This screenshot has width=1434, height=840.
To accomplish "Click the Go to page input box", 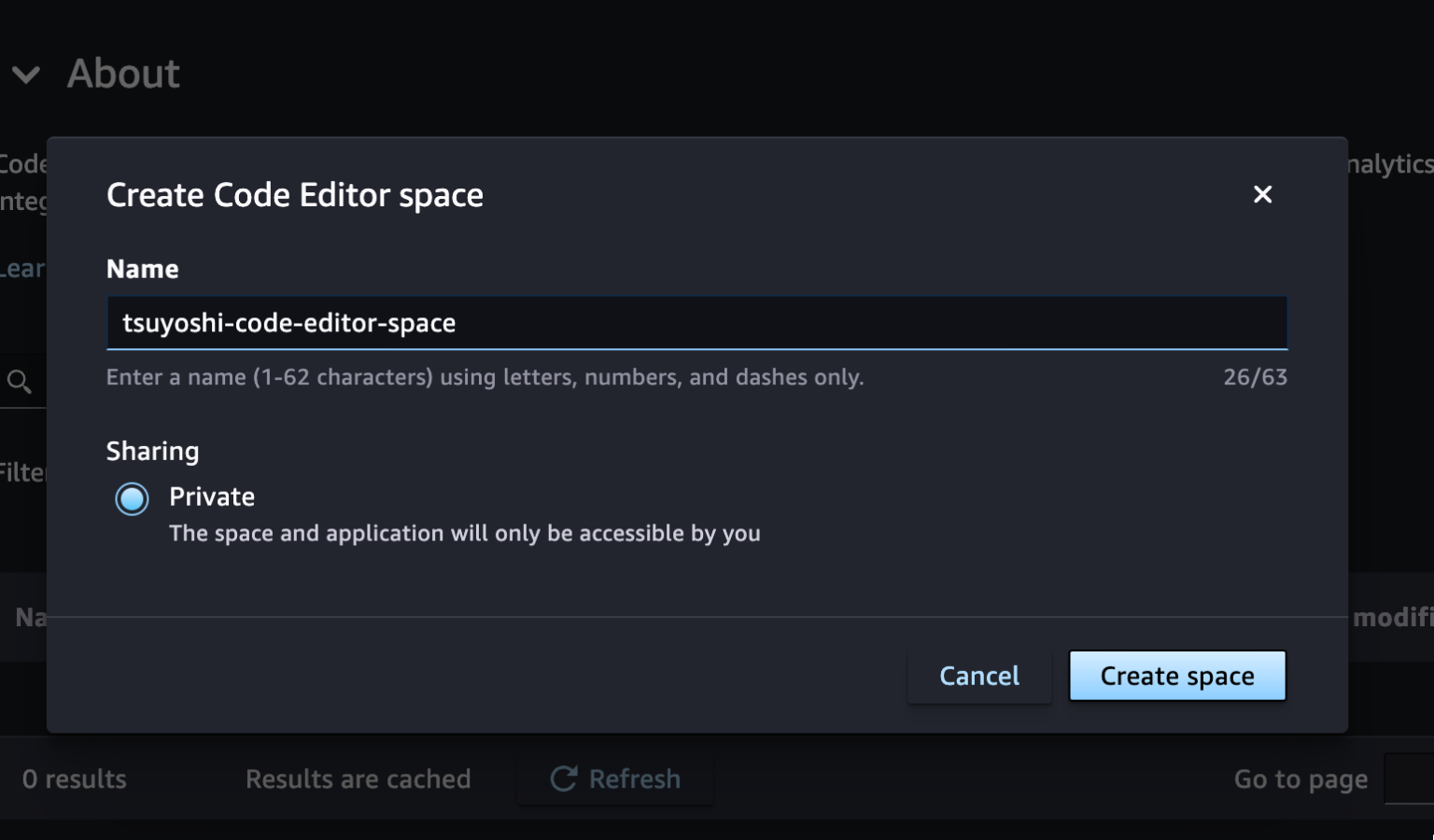I will 1410,778.
